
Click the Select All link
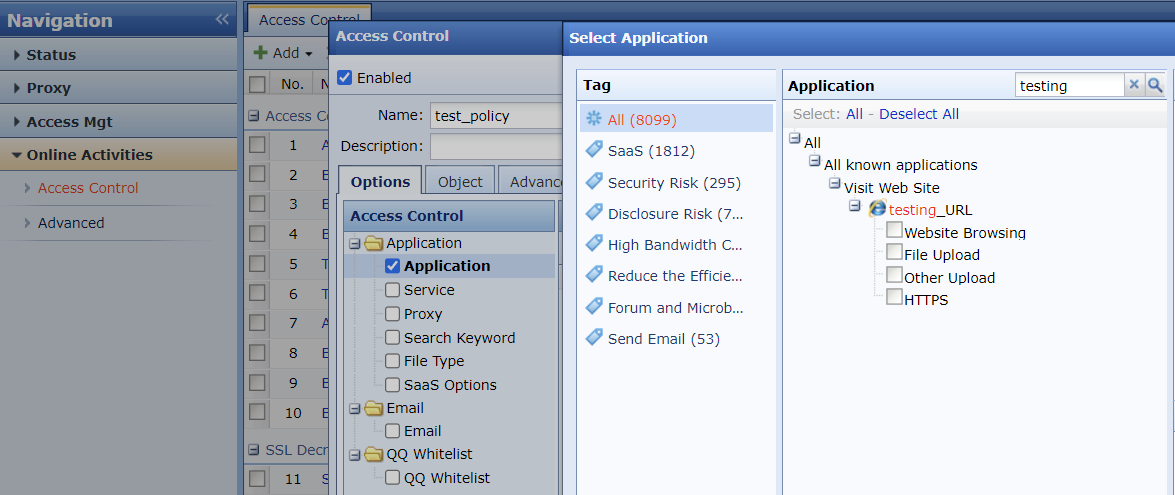click(854, 114)
